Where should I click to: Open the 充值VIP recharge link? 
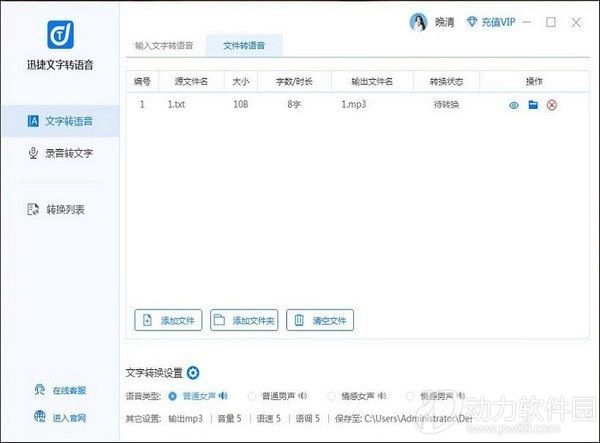[482, 23]
